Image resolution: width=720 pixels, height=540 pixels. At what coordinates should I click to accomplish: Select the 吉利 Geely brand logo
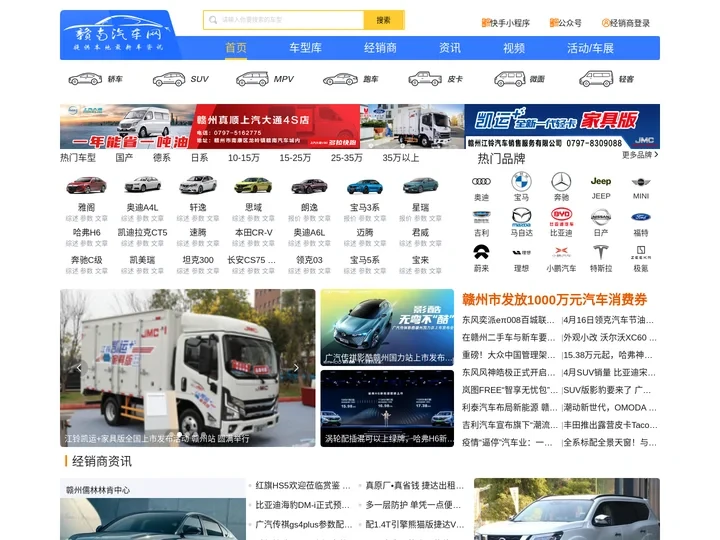481,217
